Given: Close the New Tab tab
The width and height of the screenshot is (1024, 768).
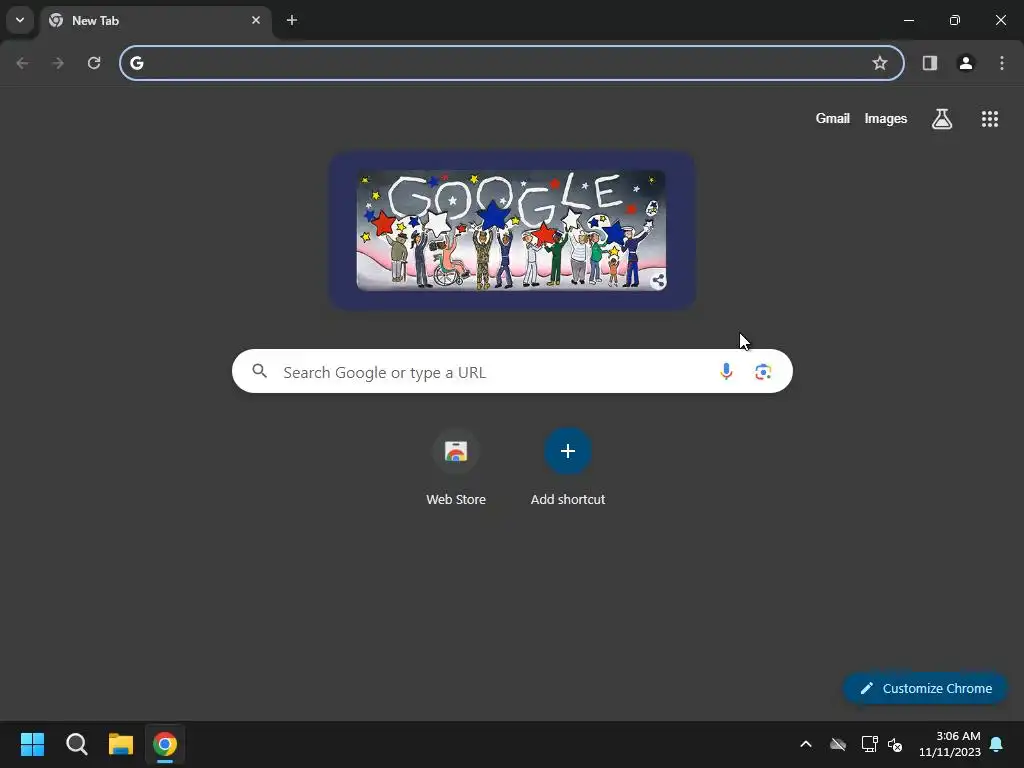Looking at the screenshot, I should (x=256, y=20).
